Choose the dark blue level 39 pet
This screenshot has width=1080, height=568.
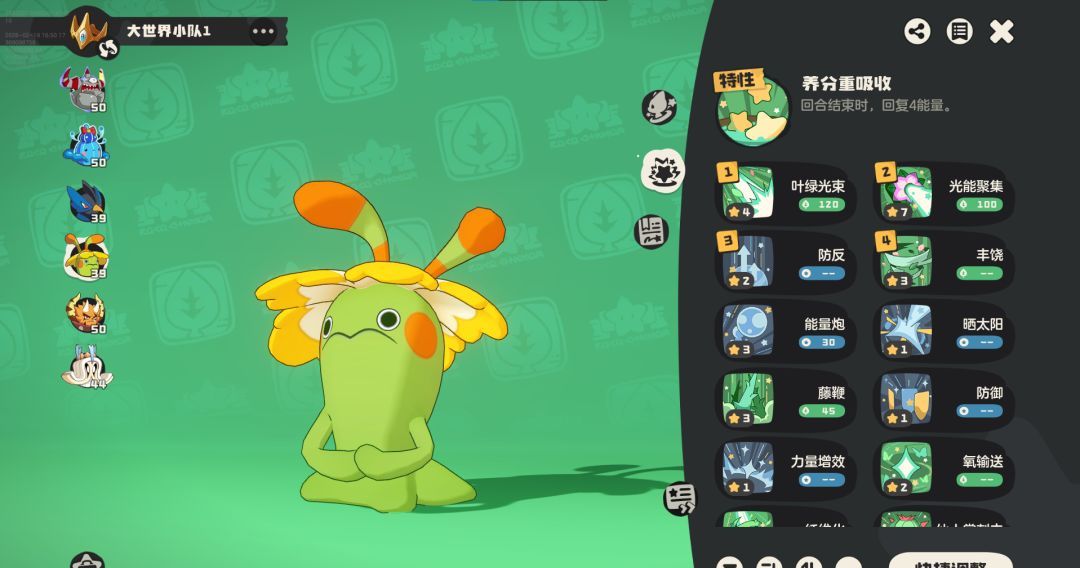[85, 202]
